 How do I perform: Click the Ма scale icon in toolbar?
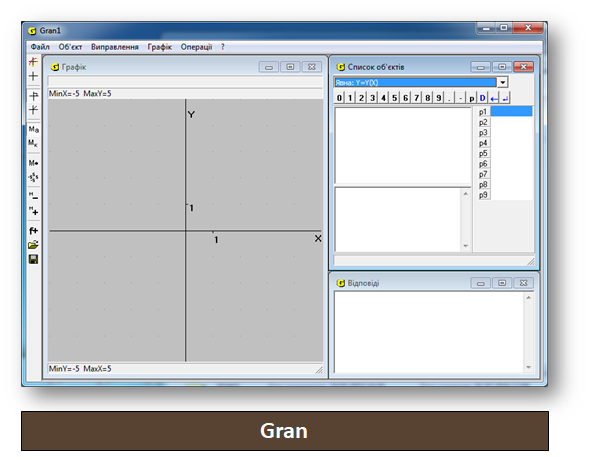[x=33, y=129]
